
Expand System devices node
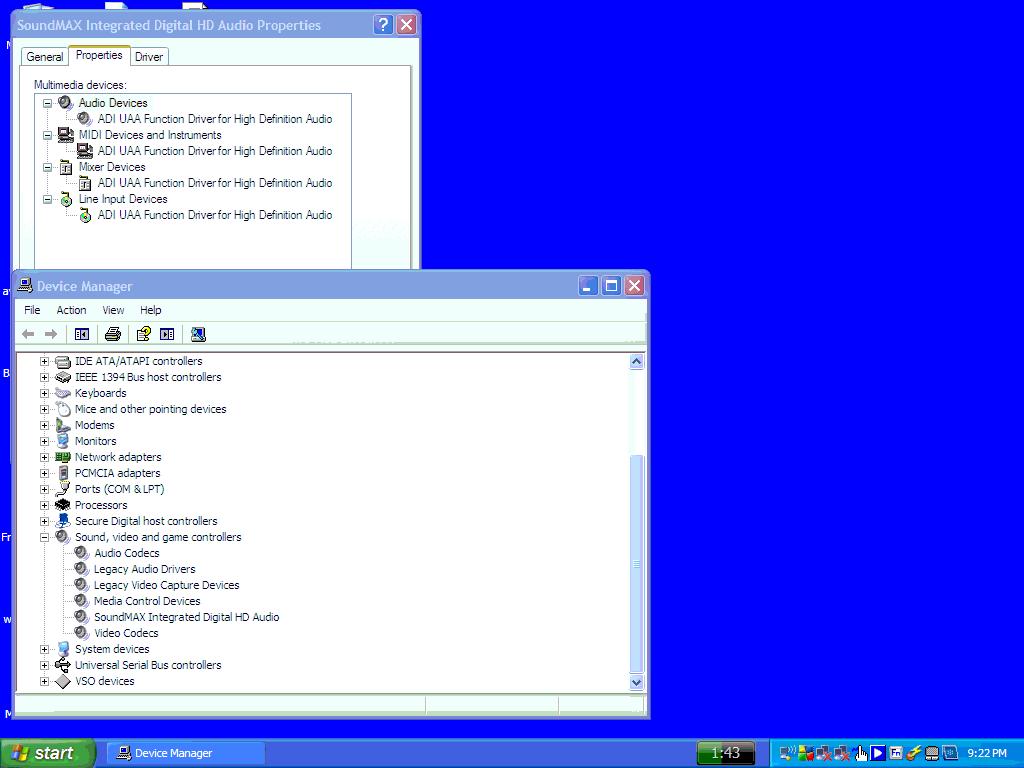[44, 649]
